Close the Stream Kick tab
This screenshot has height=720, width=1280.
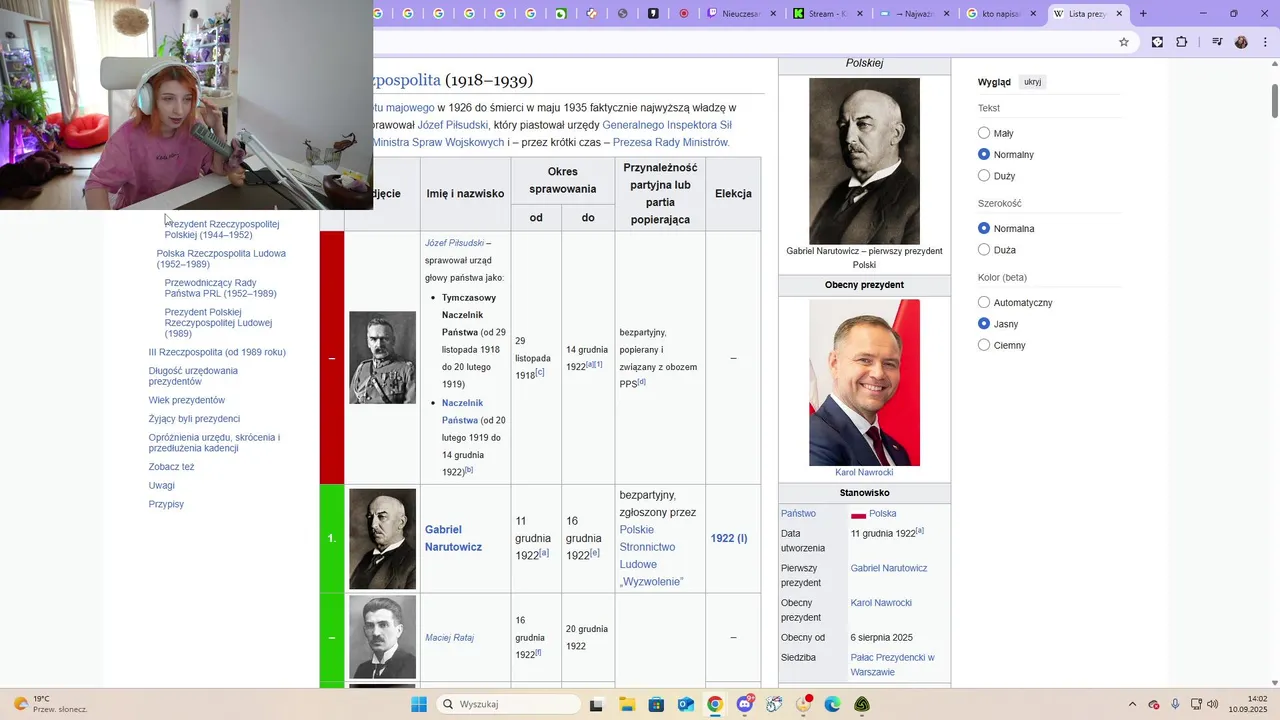pos(860,14)
